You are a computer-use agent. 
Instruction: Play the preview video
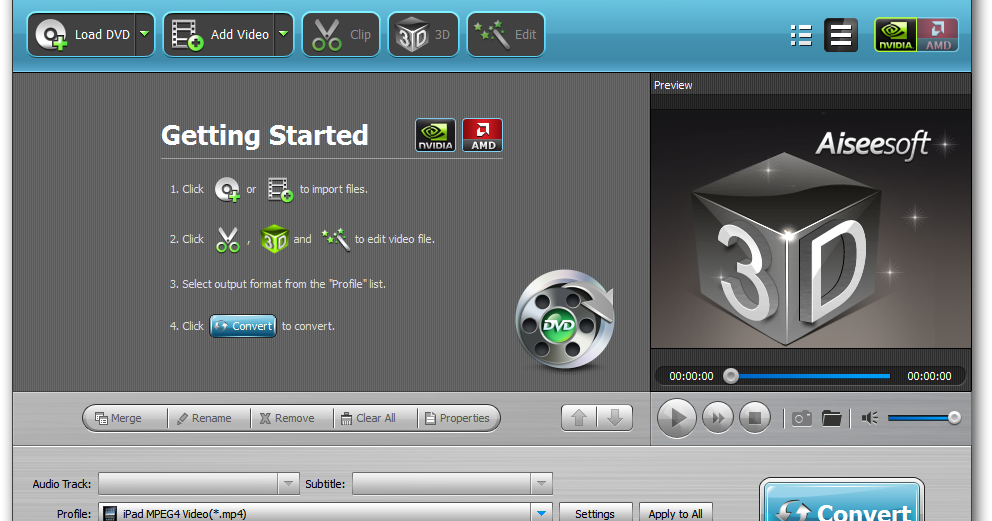pos(677,418)
